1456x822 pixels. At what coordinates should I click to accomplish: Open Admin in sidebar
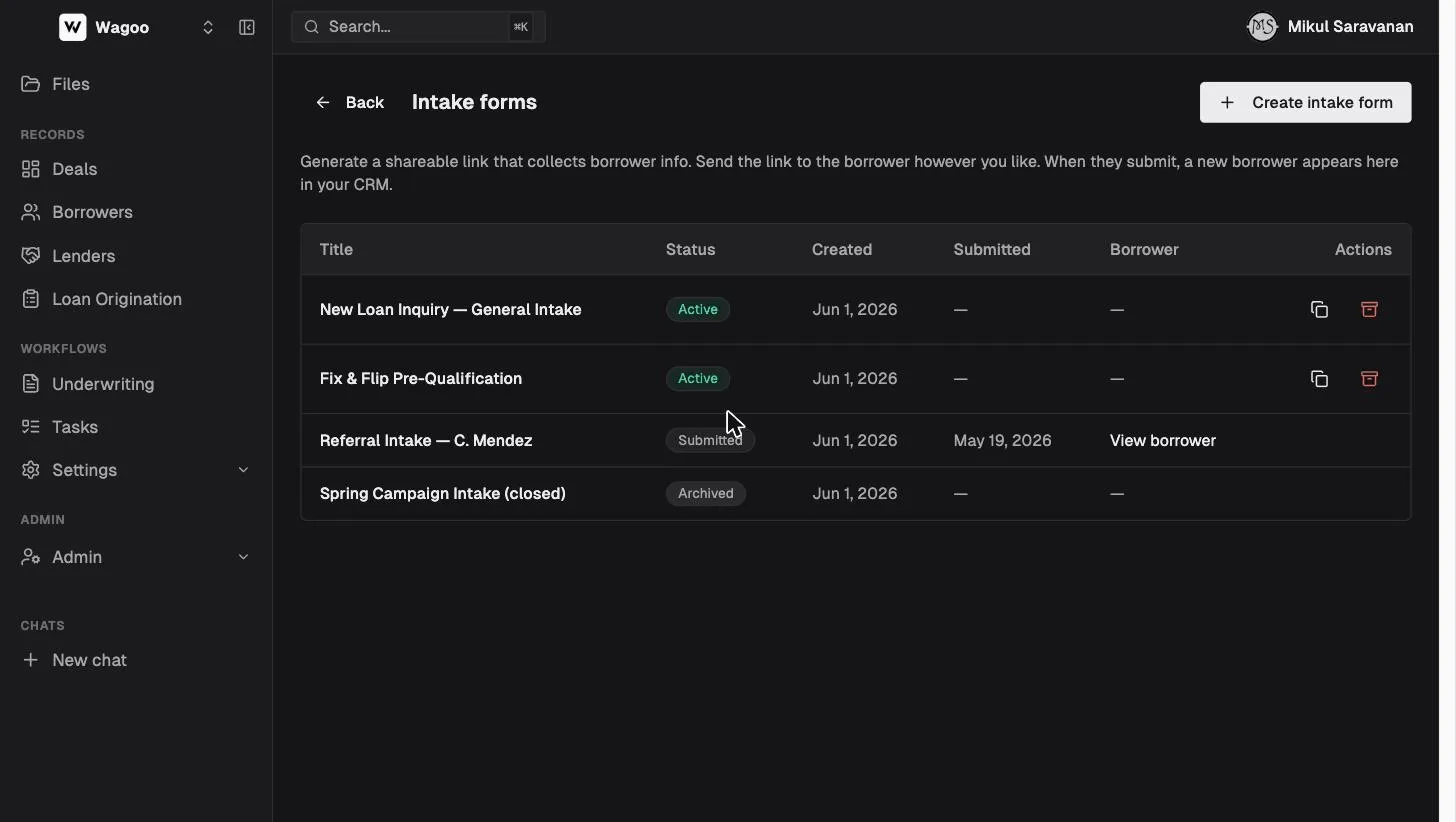click(136, 557)
